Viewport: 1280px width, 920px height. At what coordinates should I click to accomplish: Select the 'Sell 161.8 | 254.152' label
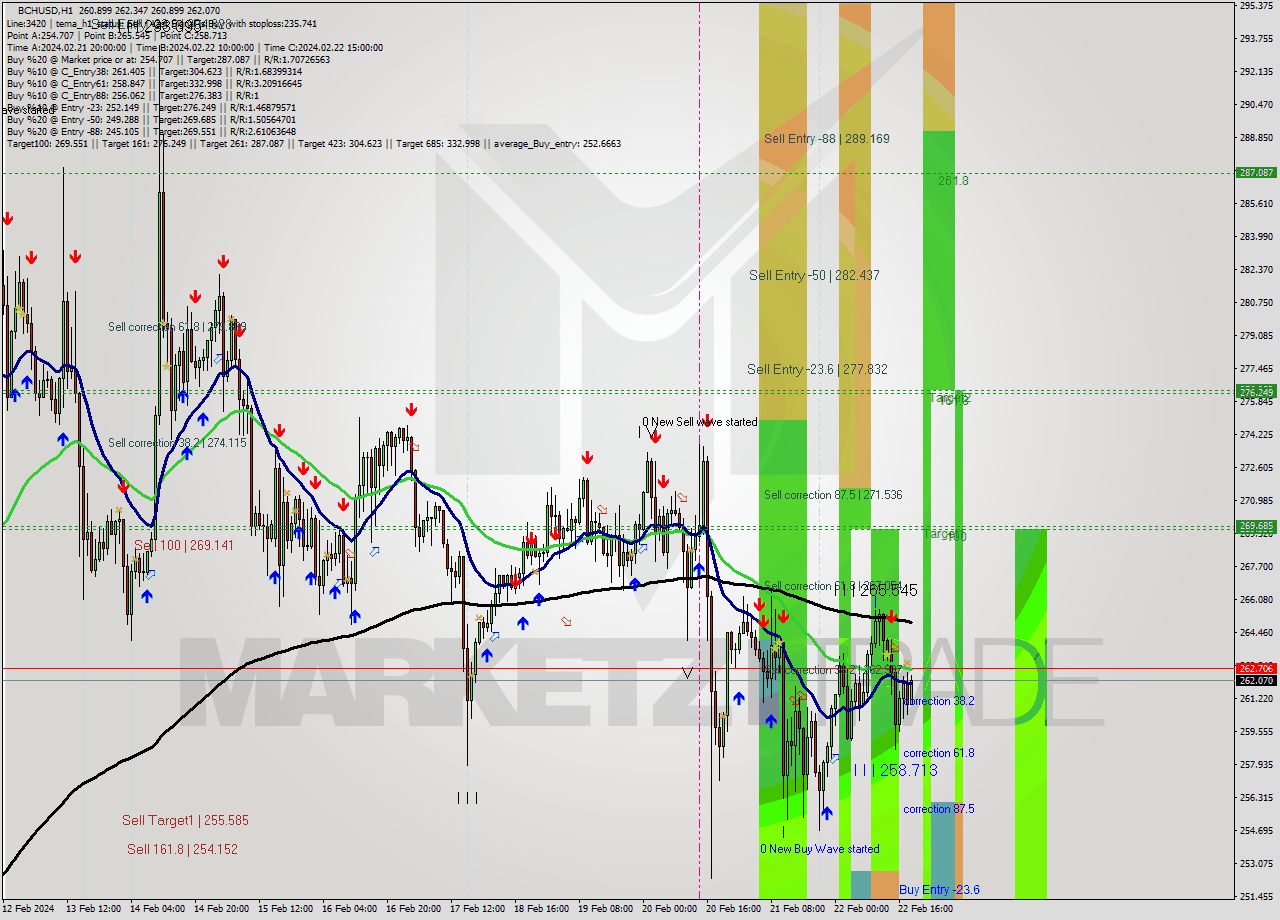click(x=182, y=849)
